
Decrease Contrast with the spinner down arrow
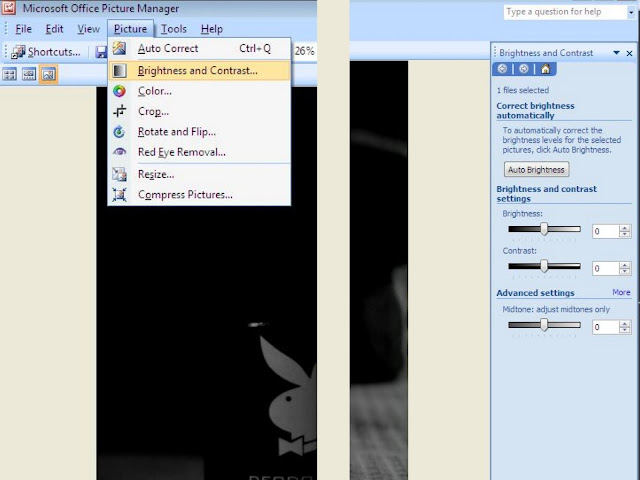pos(624,271)
